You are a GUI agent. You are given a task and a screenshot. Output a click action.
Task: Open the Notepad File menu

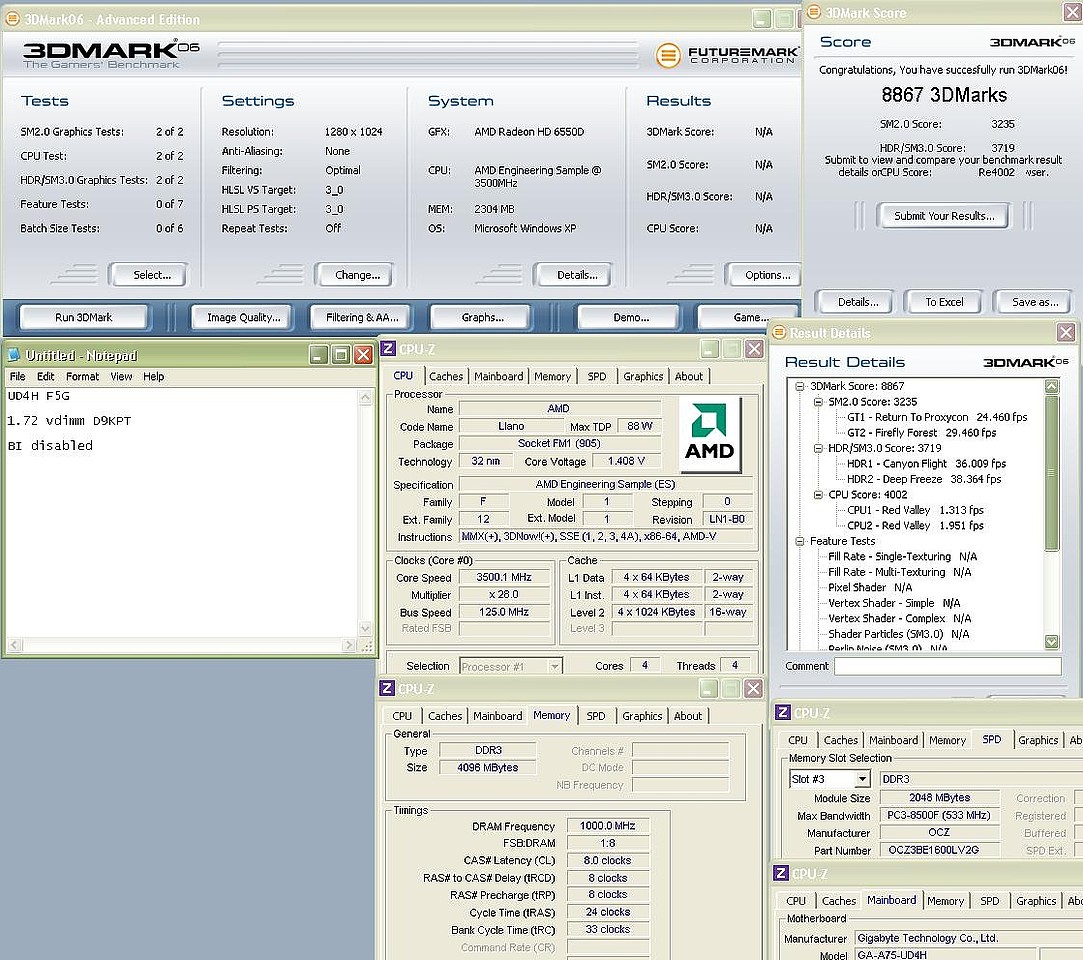point(17,376)
